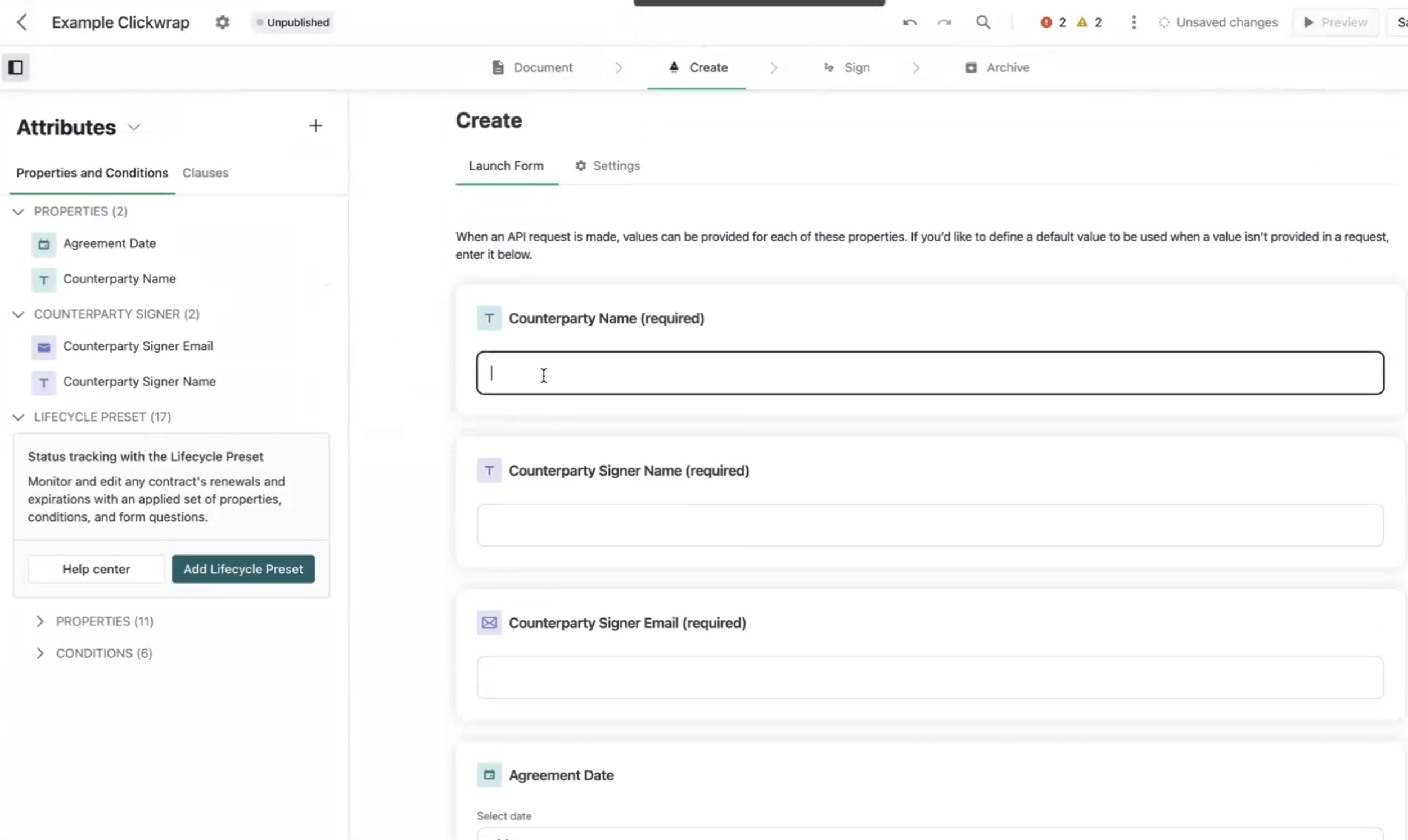Show the 2 errors indicator

(x=1053, y=22)
